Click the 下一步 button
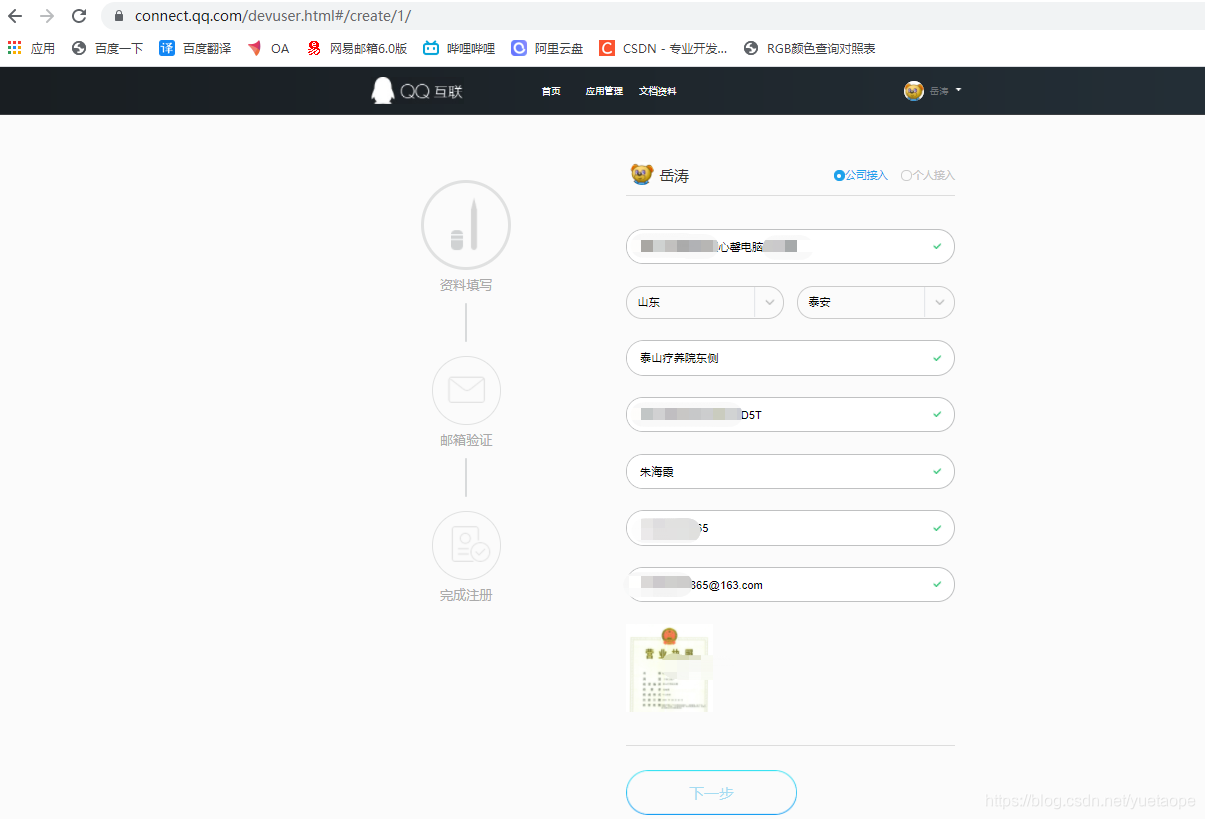Screen dimensions: 1205x819 click(x=711, y=793)
